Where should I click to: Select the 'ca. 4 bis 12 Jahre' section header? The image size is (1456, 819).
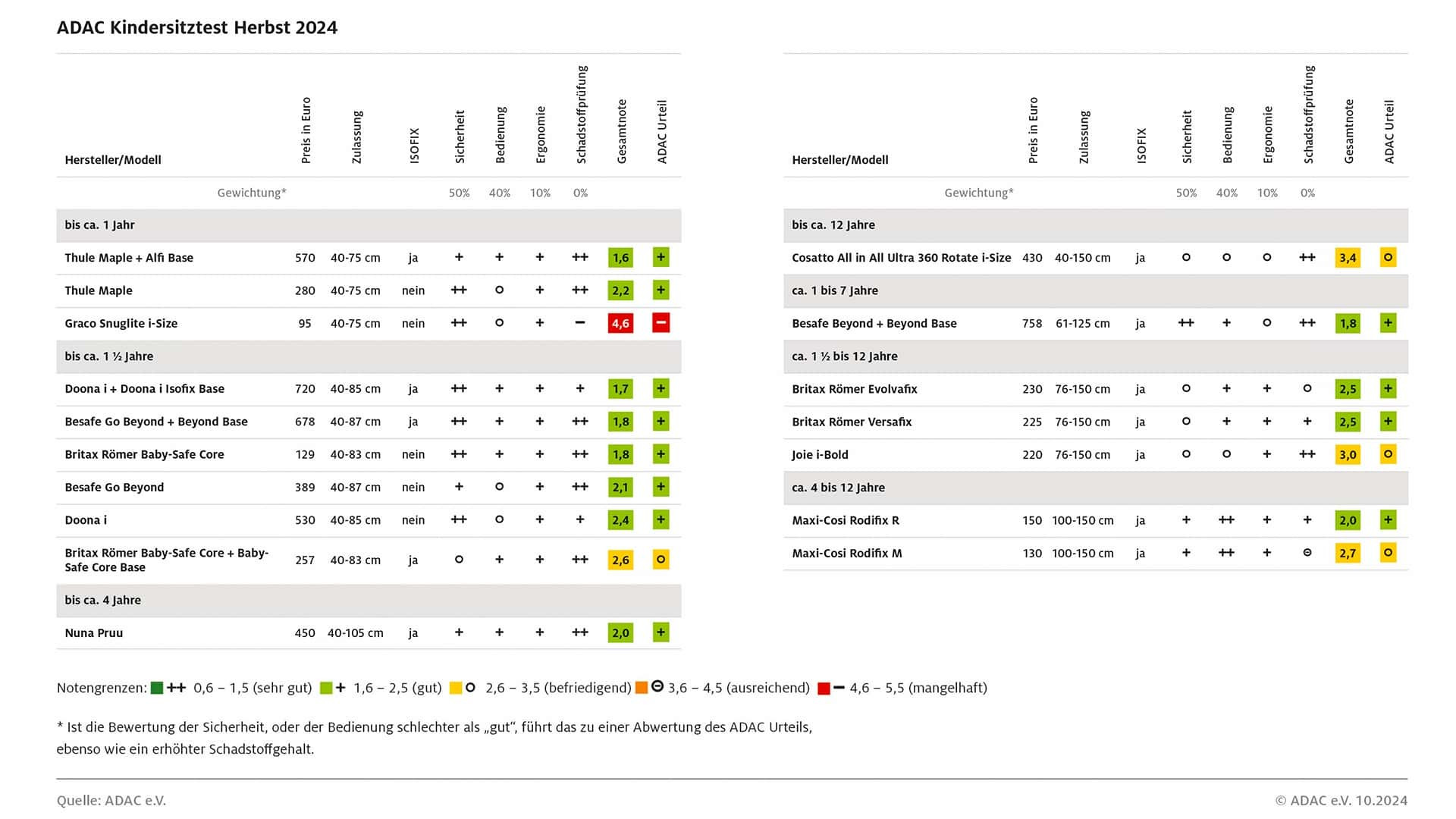(1096, 488)
